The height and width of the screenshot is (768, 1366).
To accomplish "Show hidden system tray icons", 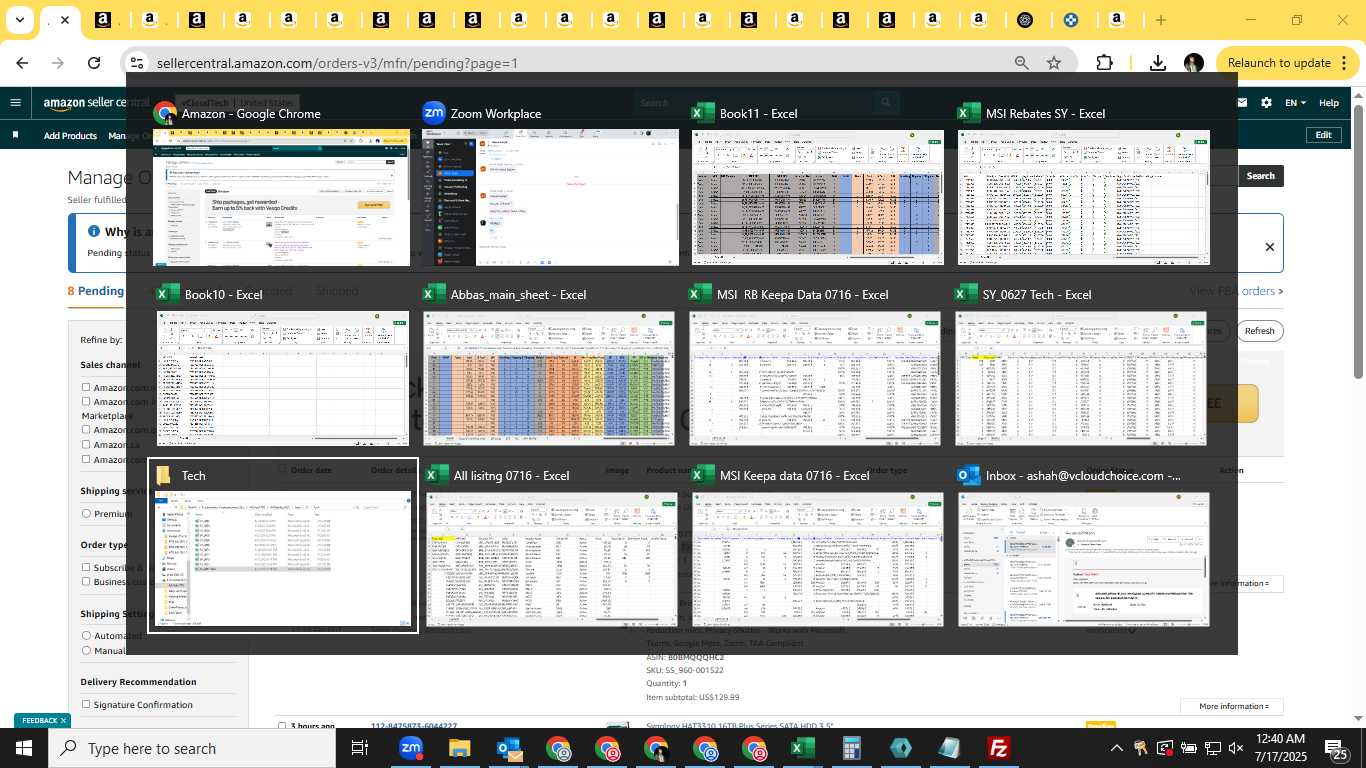I will coord(1116,748).
